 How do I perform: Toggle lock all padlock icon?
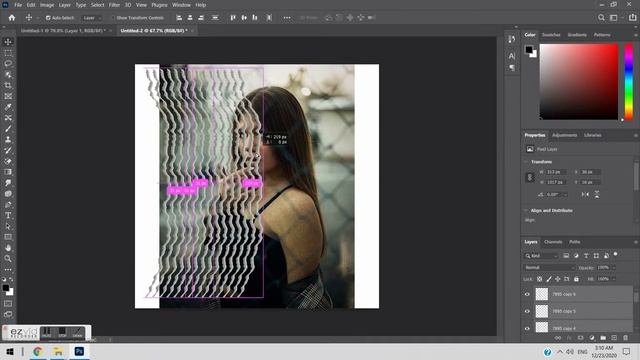(576, 279)
